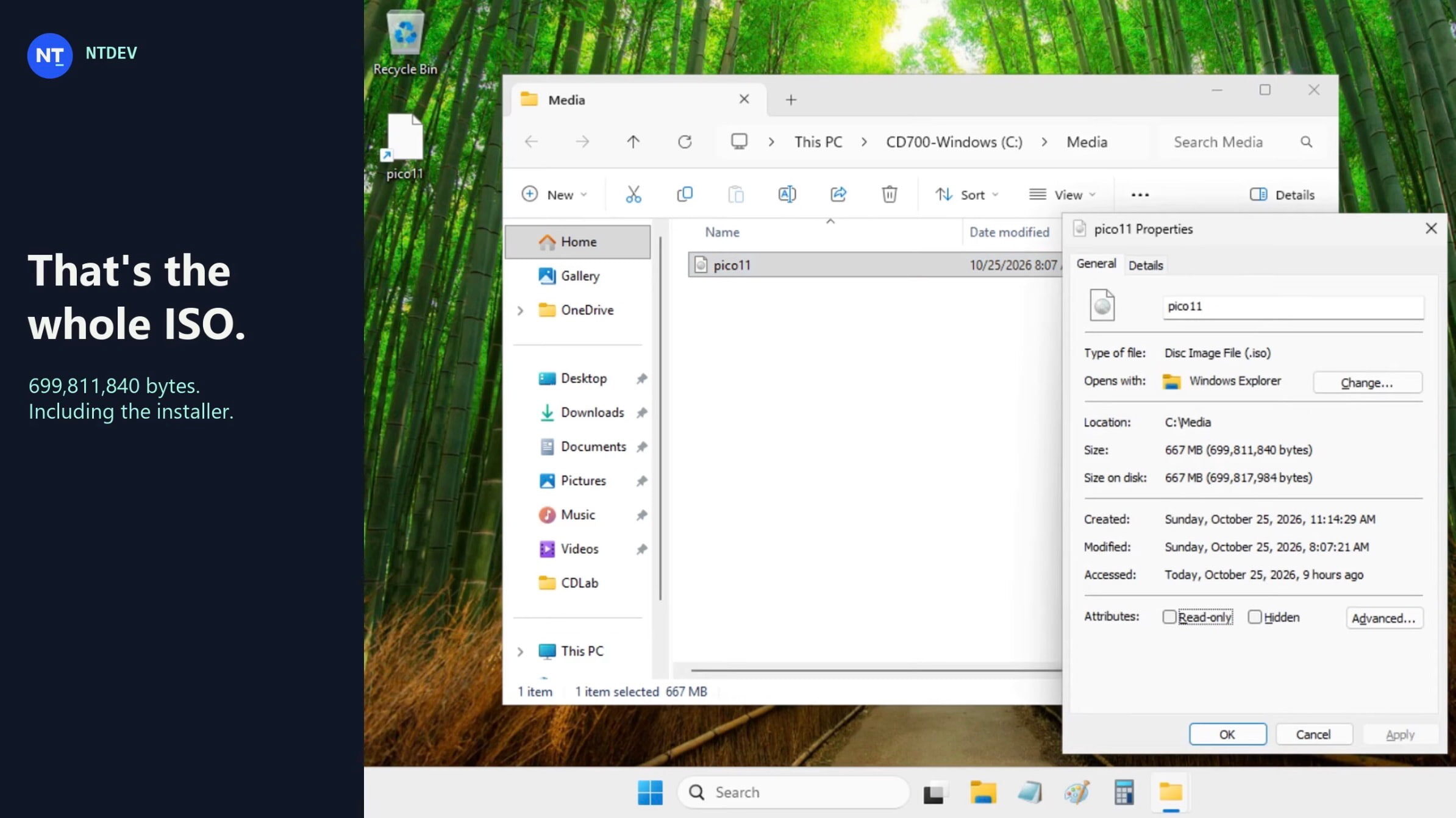Click OK in pico11 Properties
Screen dimensions: 1456x818
click(1227, 734)
